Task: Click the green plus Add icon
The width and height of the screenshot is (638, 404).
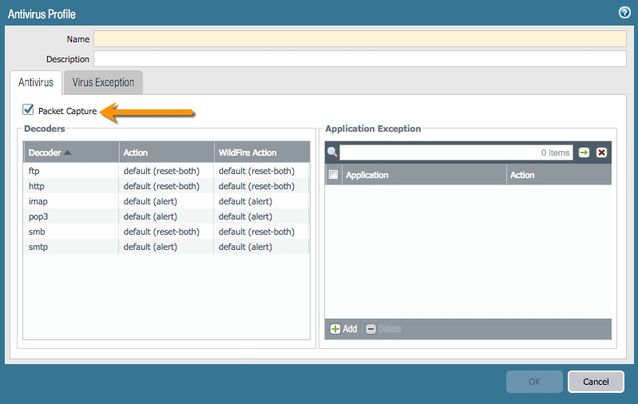Action: [335, 329]
